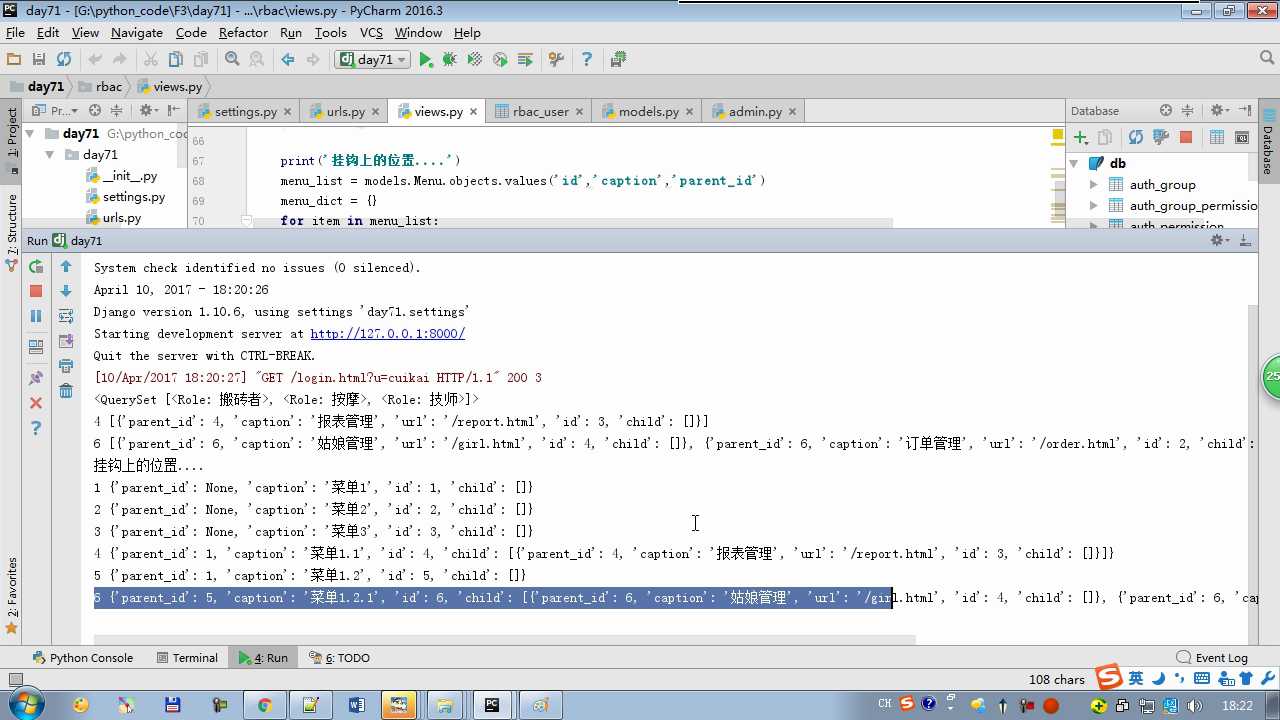Click the Find magnifier icon
The height and width of the screenshot is (720, 1280).
click(232, 60)
